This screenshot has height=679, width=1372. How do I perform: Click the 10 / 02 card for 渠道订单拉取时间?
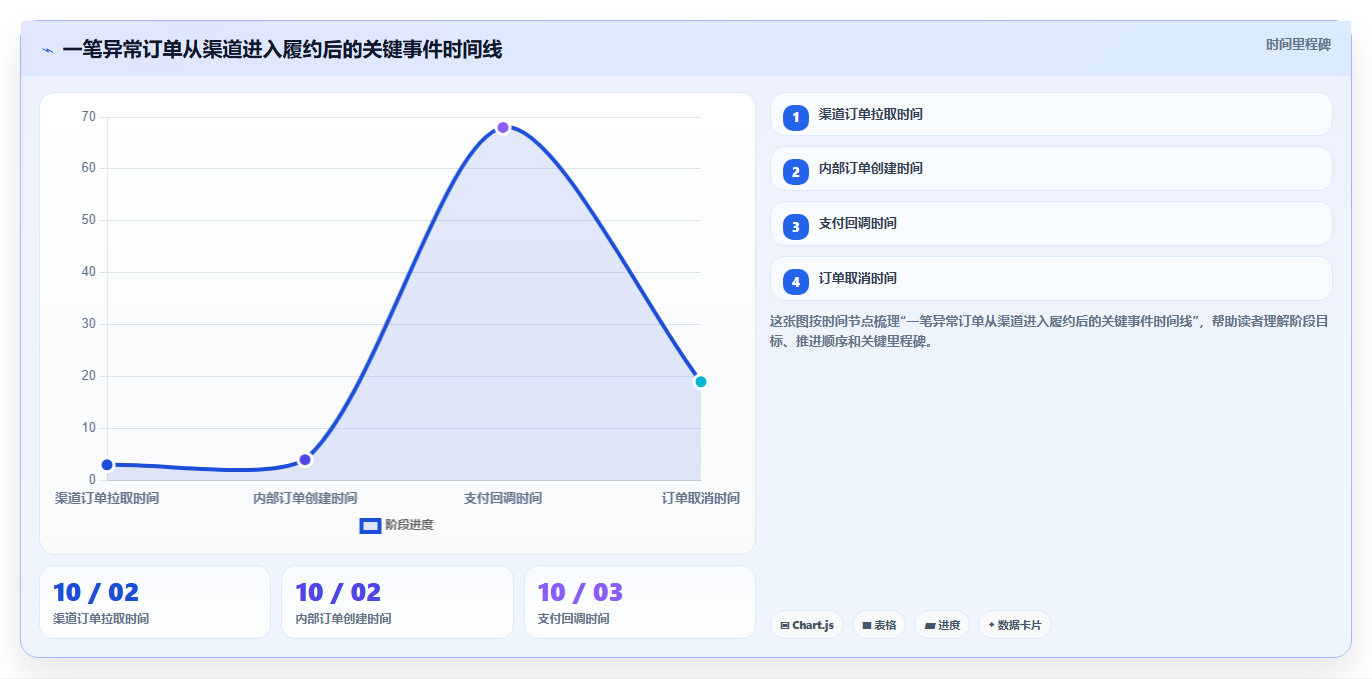(155, 602)
